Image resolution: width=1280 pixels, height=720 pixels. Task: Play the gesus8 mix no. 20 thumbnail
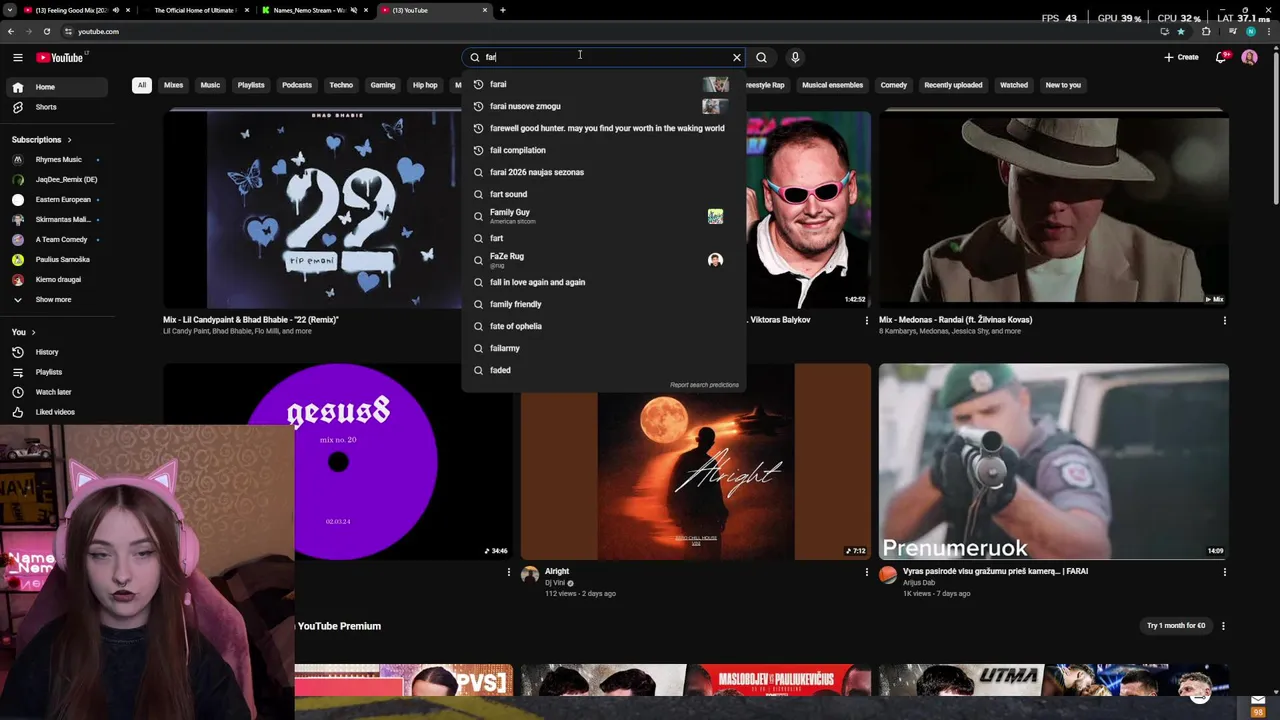[x=338, y=462]
